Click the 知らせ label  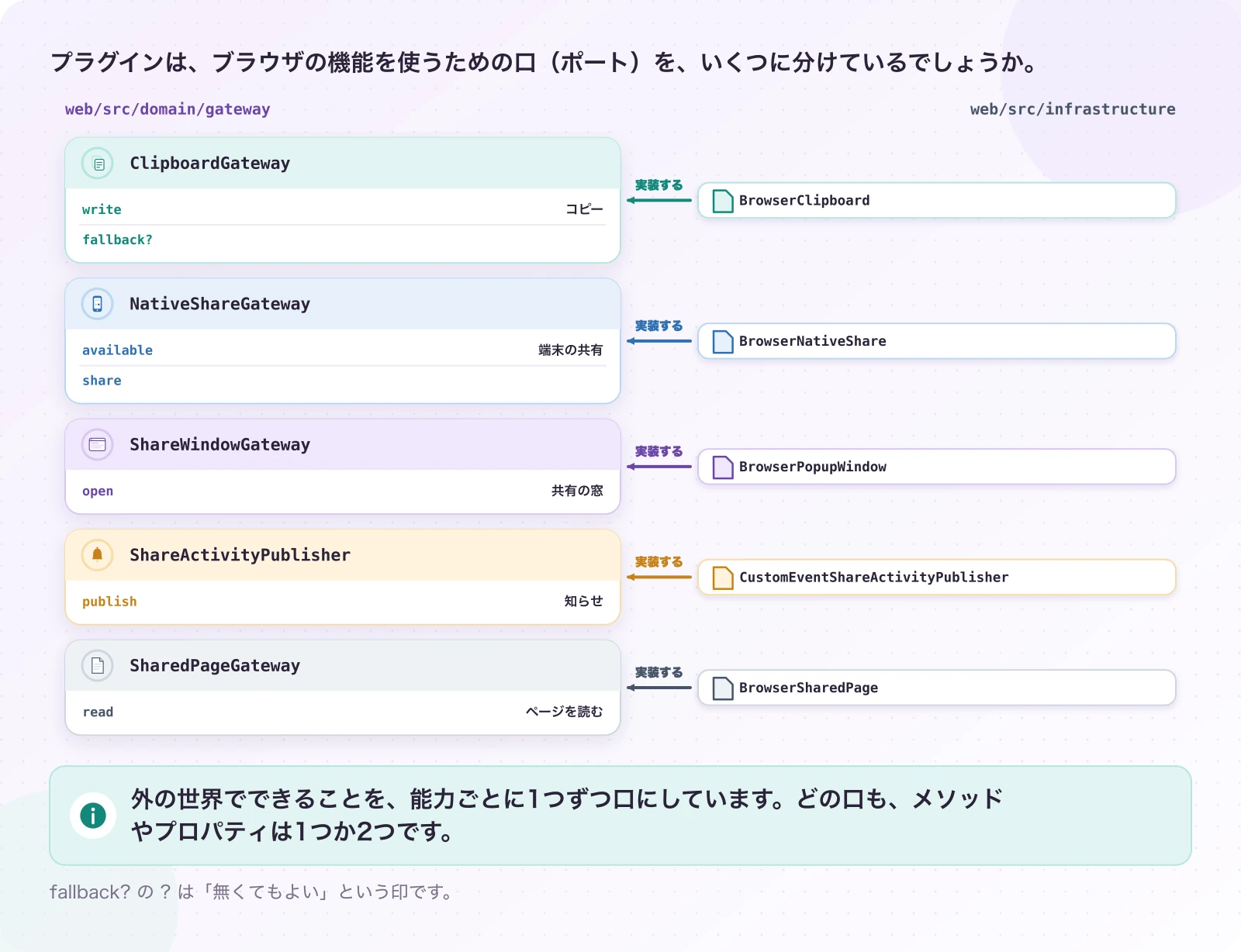(583, 601)
